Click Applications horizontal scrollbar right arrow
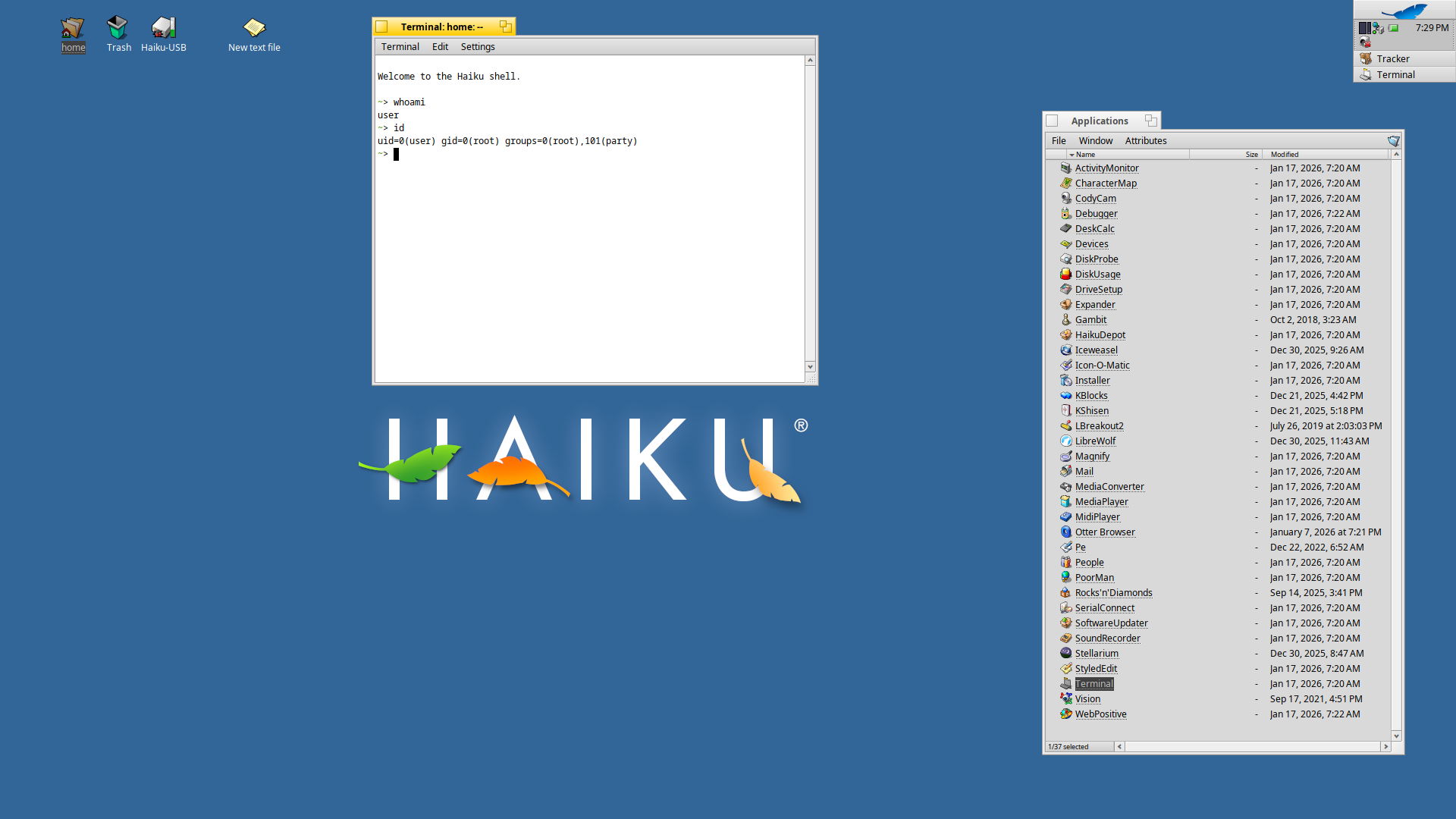1456x819 pixels. coord(1385,747)
